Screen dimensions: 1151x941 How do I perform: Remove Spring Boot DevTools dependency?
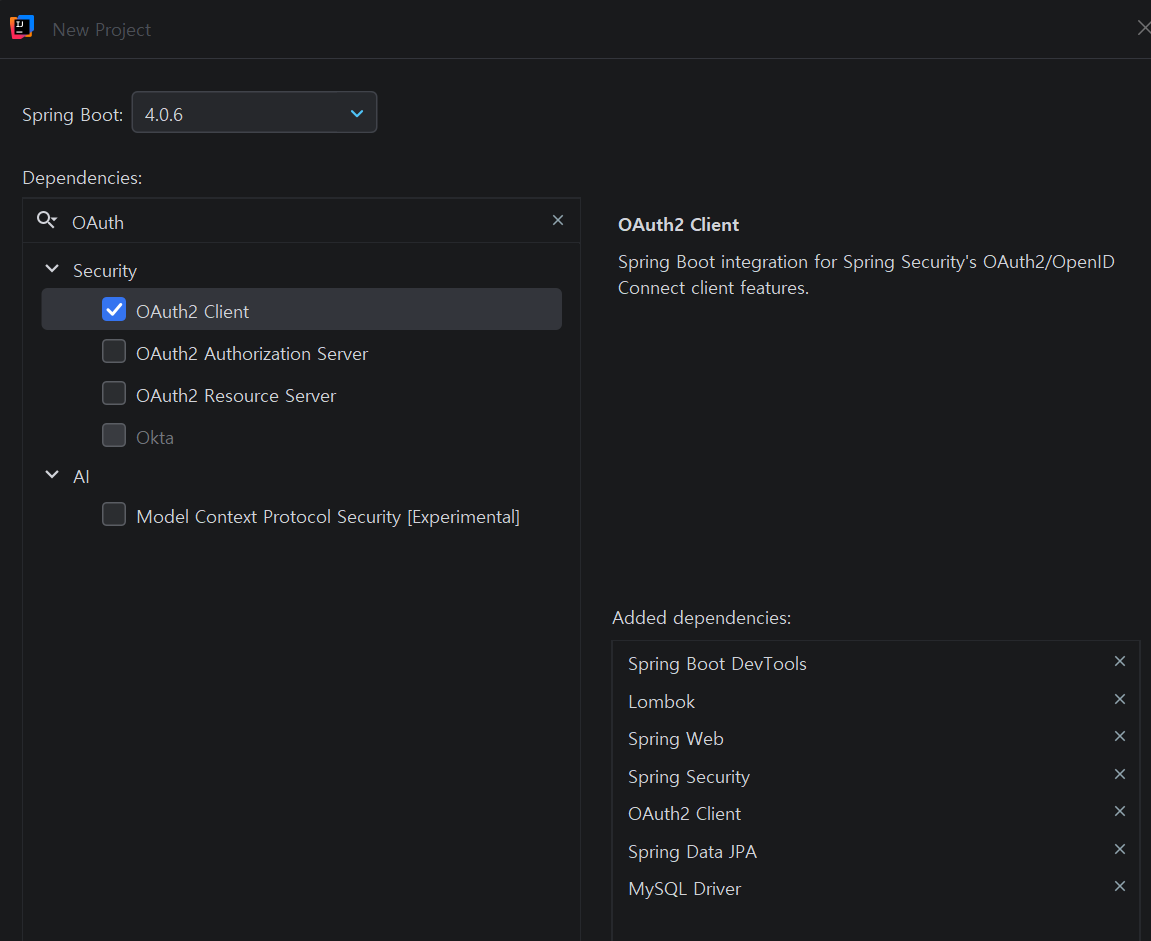coord(1119,661)
